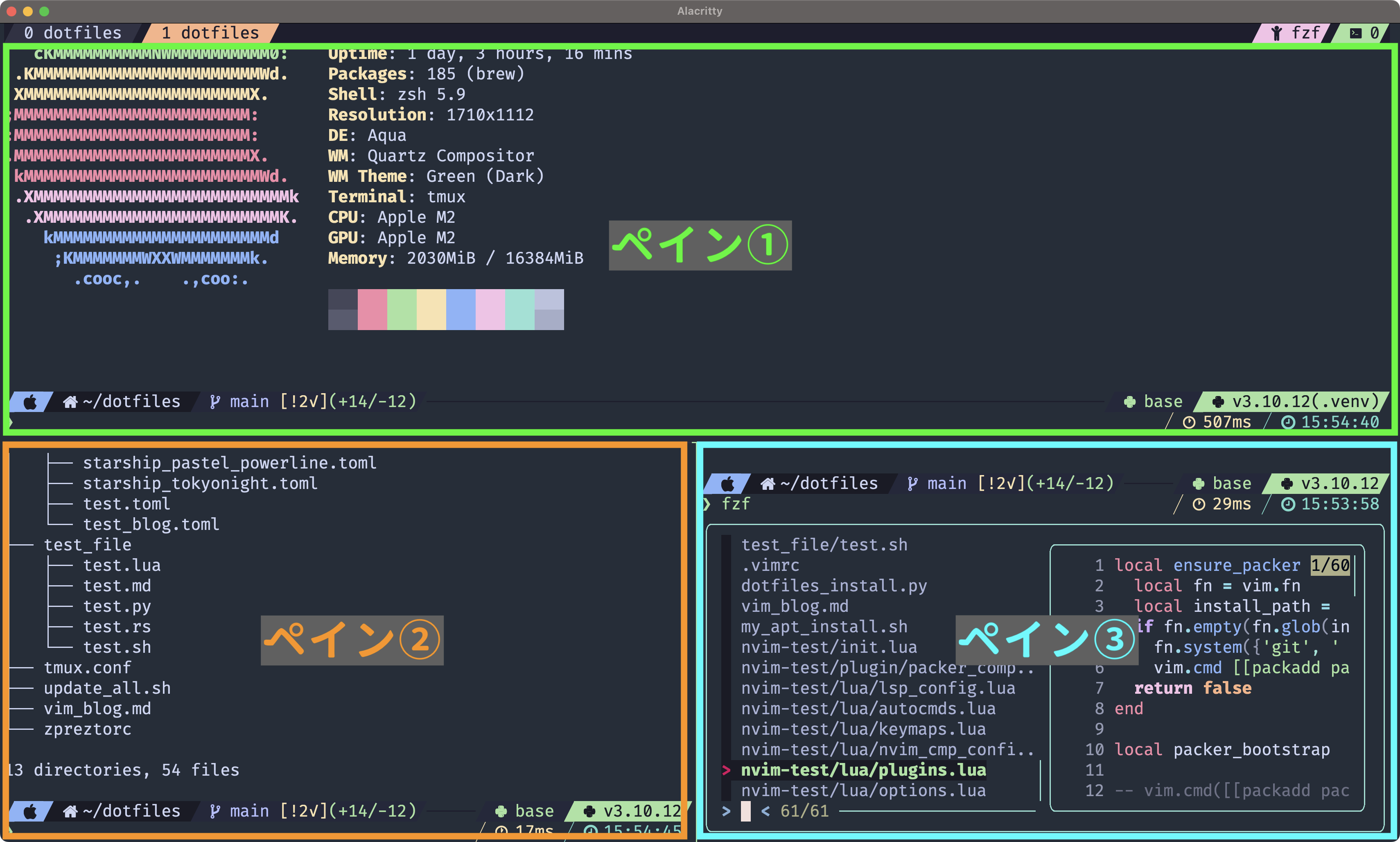
Task: Click git branch icon in pane 3 prompt
Action: [x=912, y=483]
